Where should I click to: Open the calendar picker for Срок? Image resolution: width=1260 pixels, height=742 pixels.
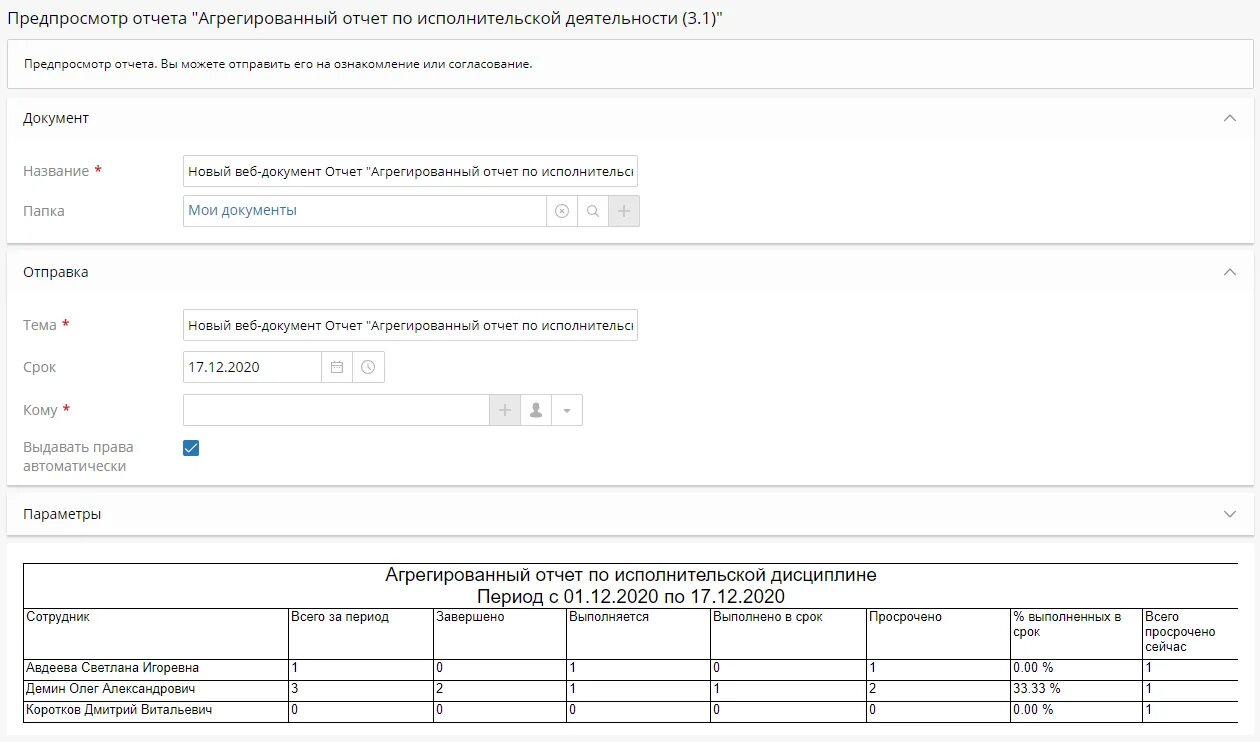click(x=337, y=367)
